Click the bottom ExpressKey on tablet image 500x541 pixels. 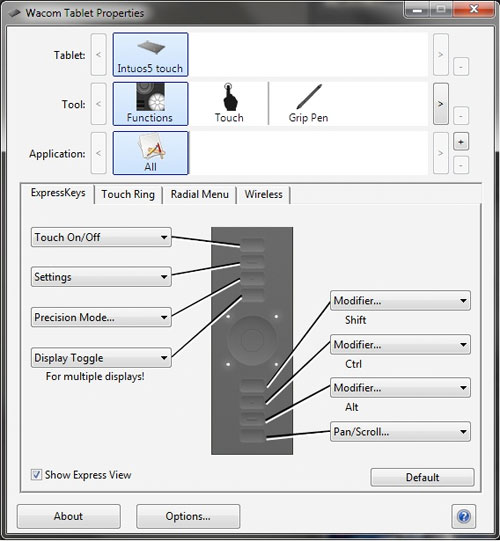coord(252,435)
